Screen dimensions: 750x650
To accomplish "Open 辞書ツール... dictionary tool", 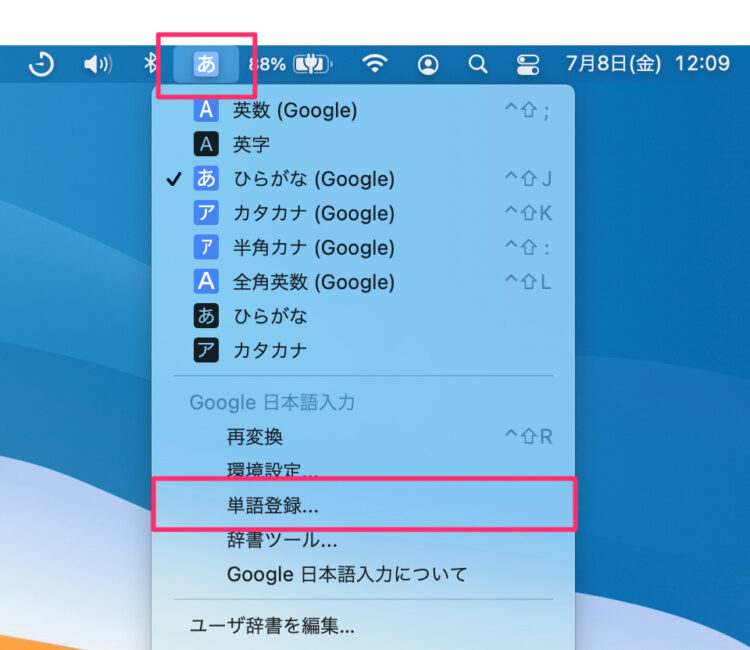I will (363, 540).
